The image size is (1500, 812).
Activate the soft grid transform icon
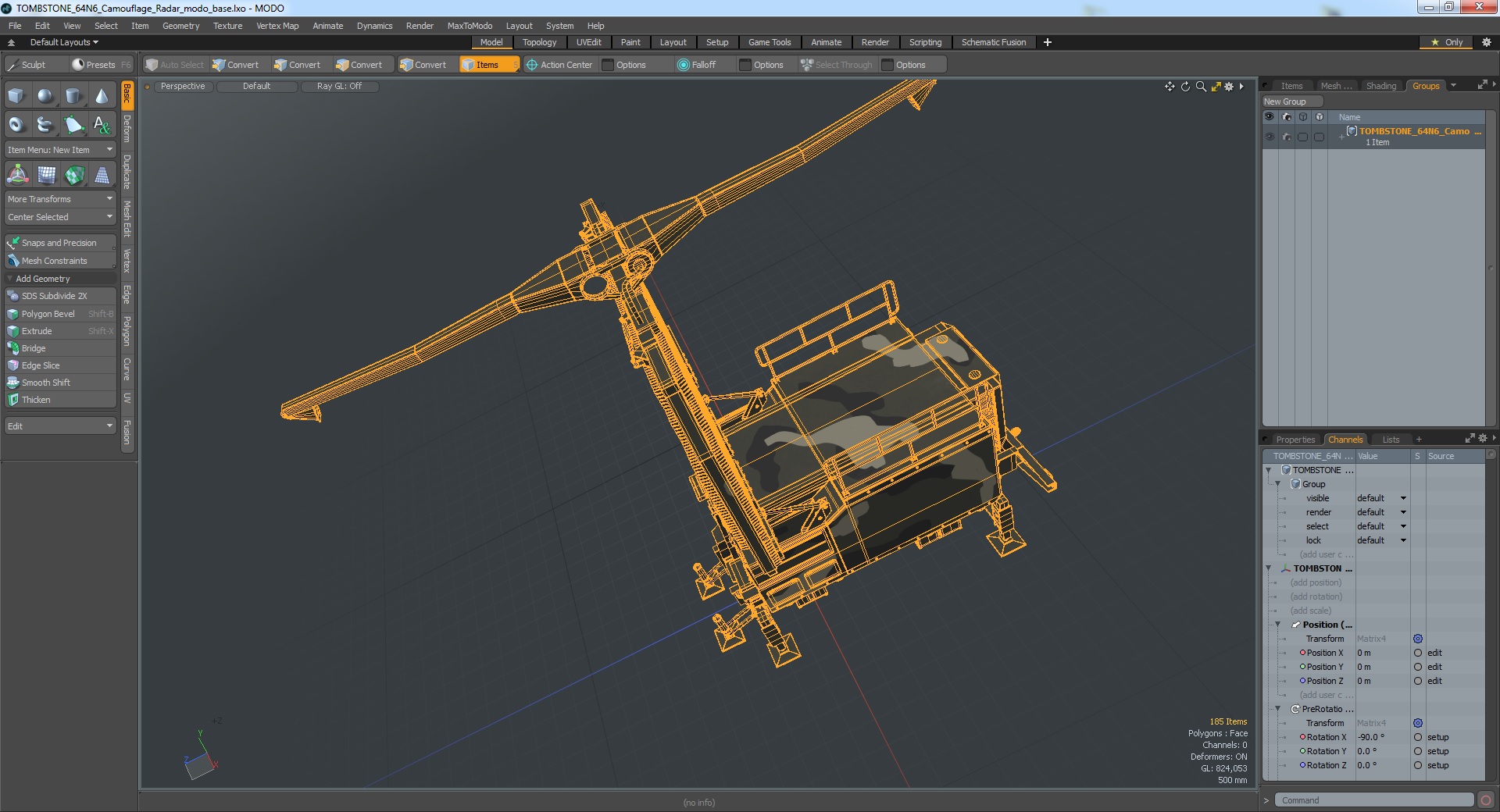pyautogui.click(x=46, y=175)
